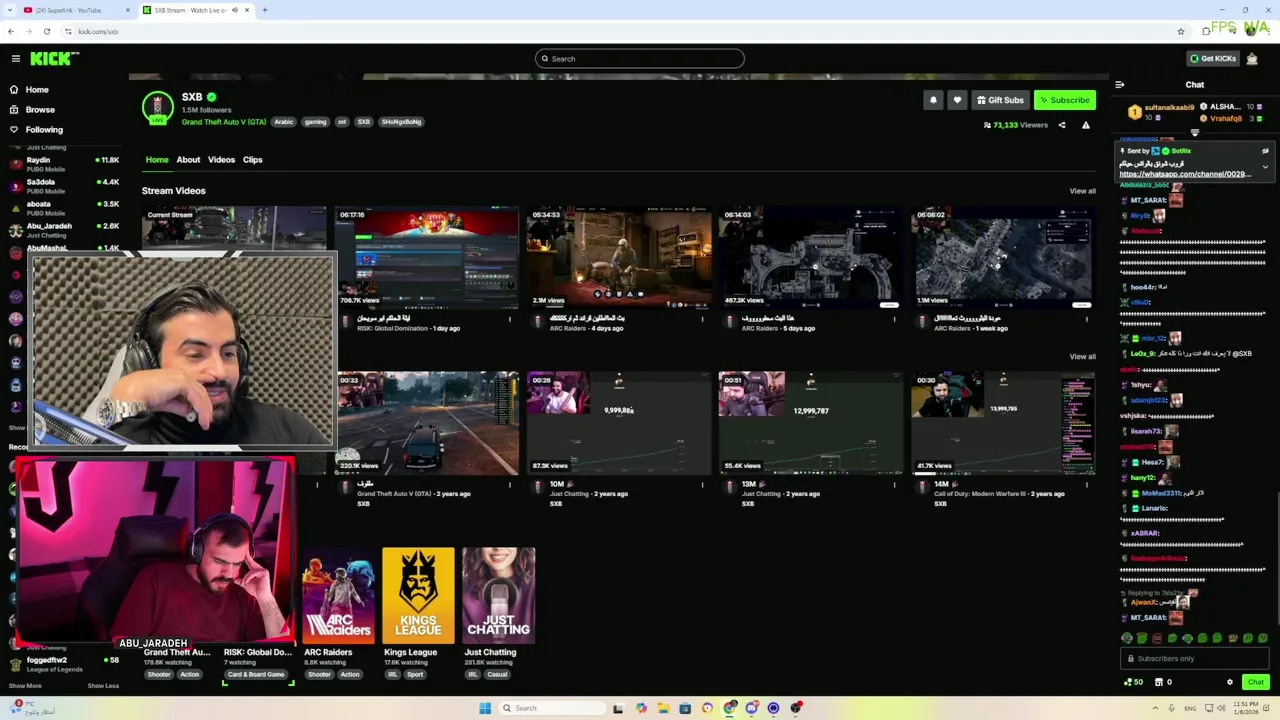Switch to the About tab

(188, 160)
